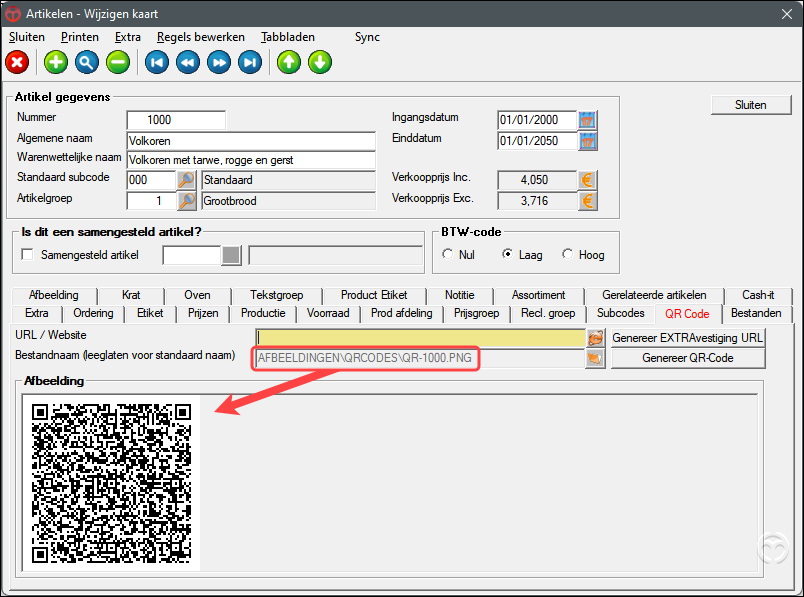Open the Tabbladen menu
The width and height of the screenshot is (804, 597).
click(x=288, y=37)
